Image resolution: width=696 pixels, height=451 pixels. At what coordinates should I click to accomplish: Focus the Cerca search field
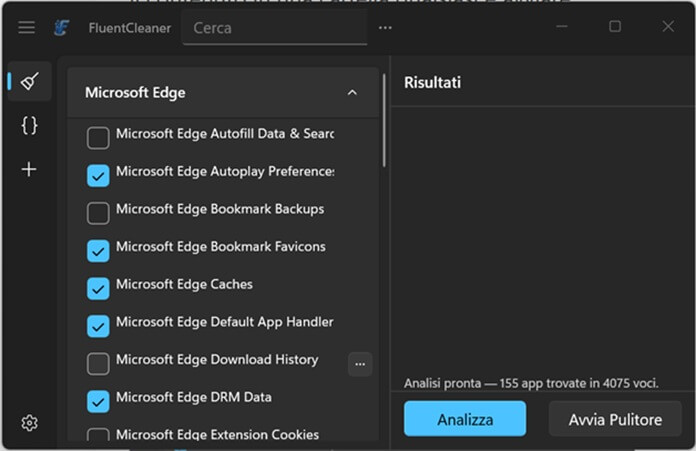[x=275, y=28]
